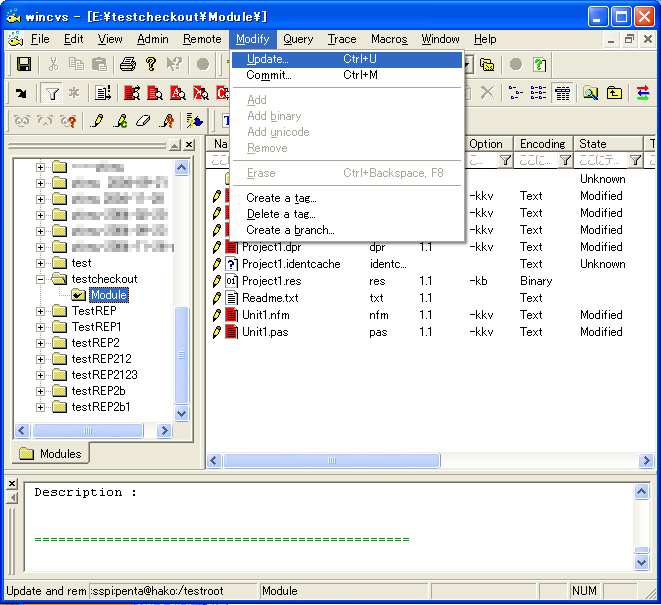The width and height of the screenshot is (661, 605).
Task: Click the stacked yellow folders toolbar icon
Action: pos(487,65)
